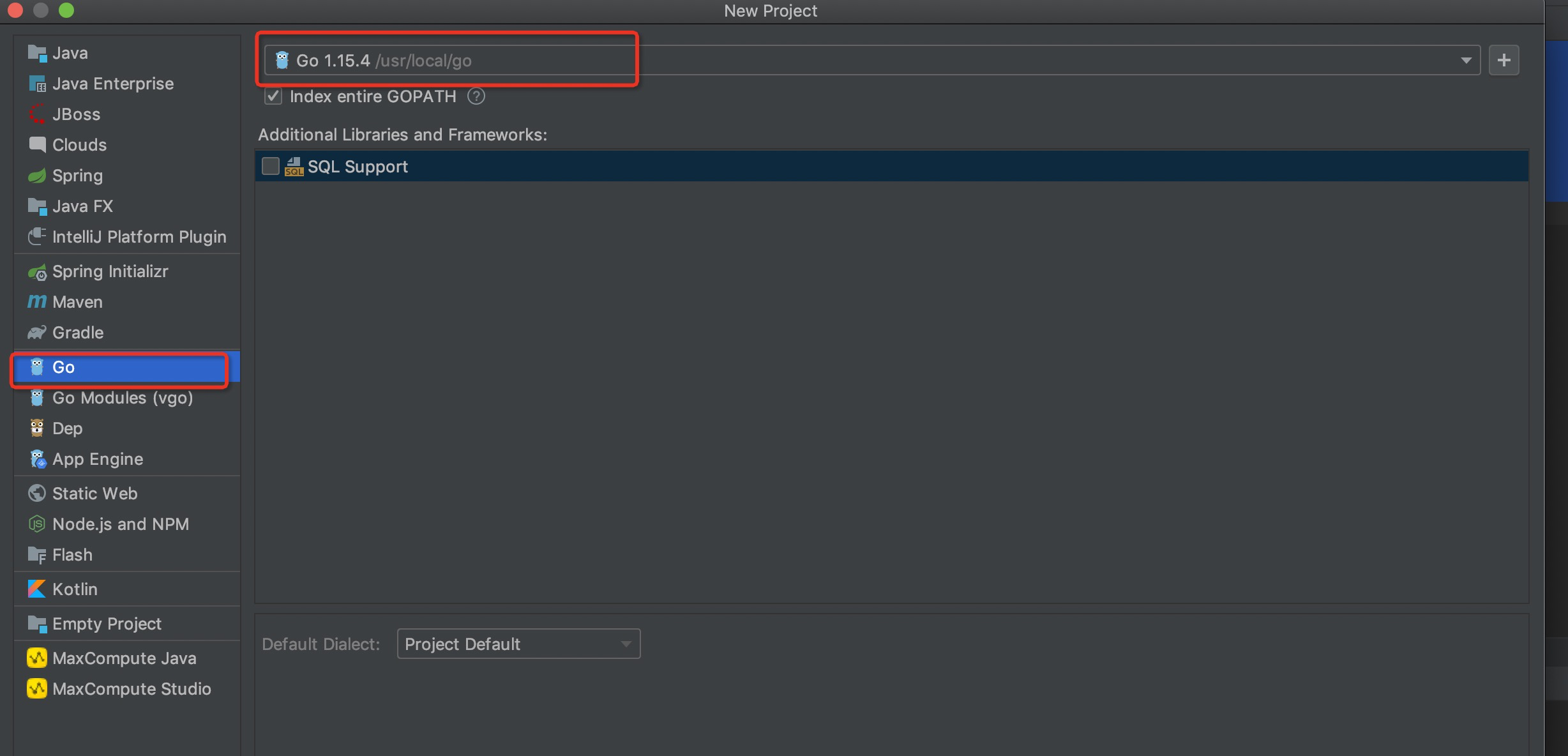1568x756 pixels.
Task: Click the Node.js and NPM hexagon icon
Action: [x=37, y=524]
